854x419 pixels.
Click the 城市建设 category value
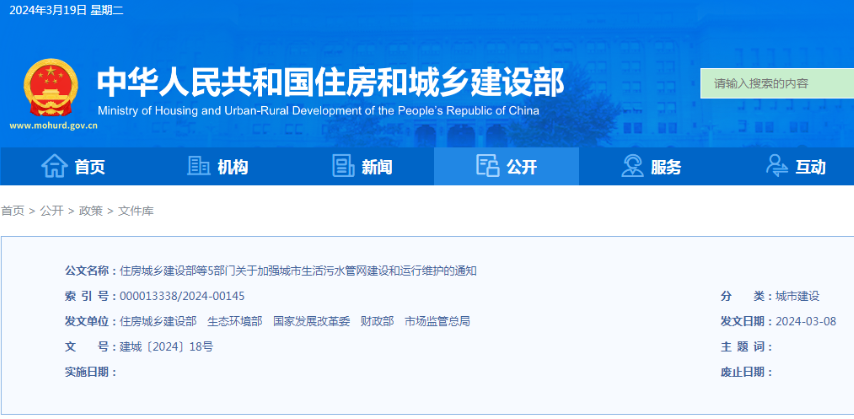(797, 296)
